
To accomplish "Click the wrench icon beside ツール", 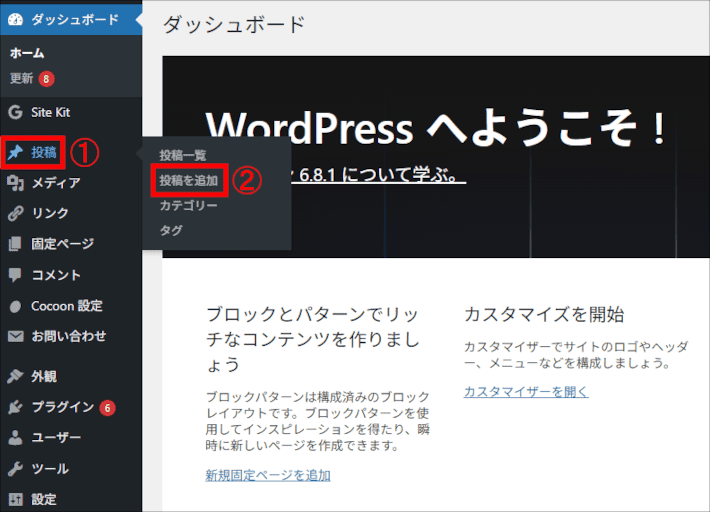I will point(15,468).
